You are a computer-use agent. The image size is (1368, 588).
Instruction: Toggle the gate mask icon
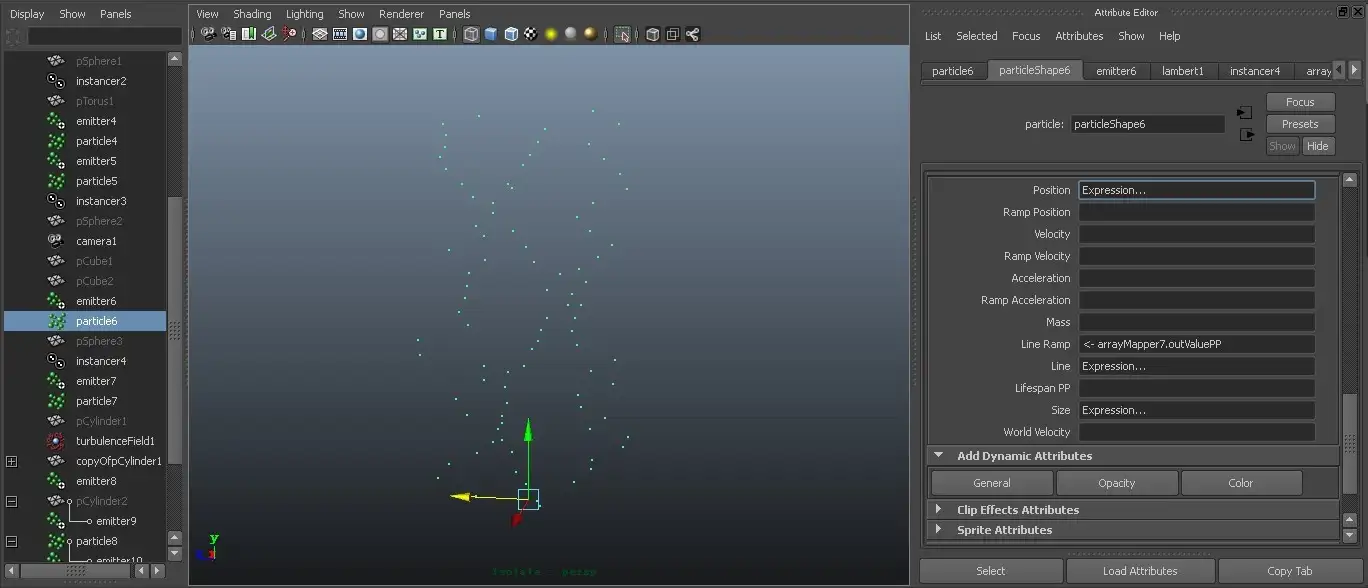380,34
